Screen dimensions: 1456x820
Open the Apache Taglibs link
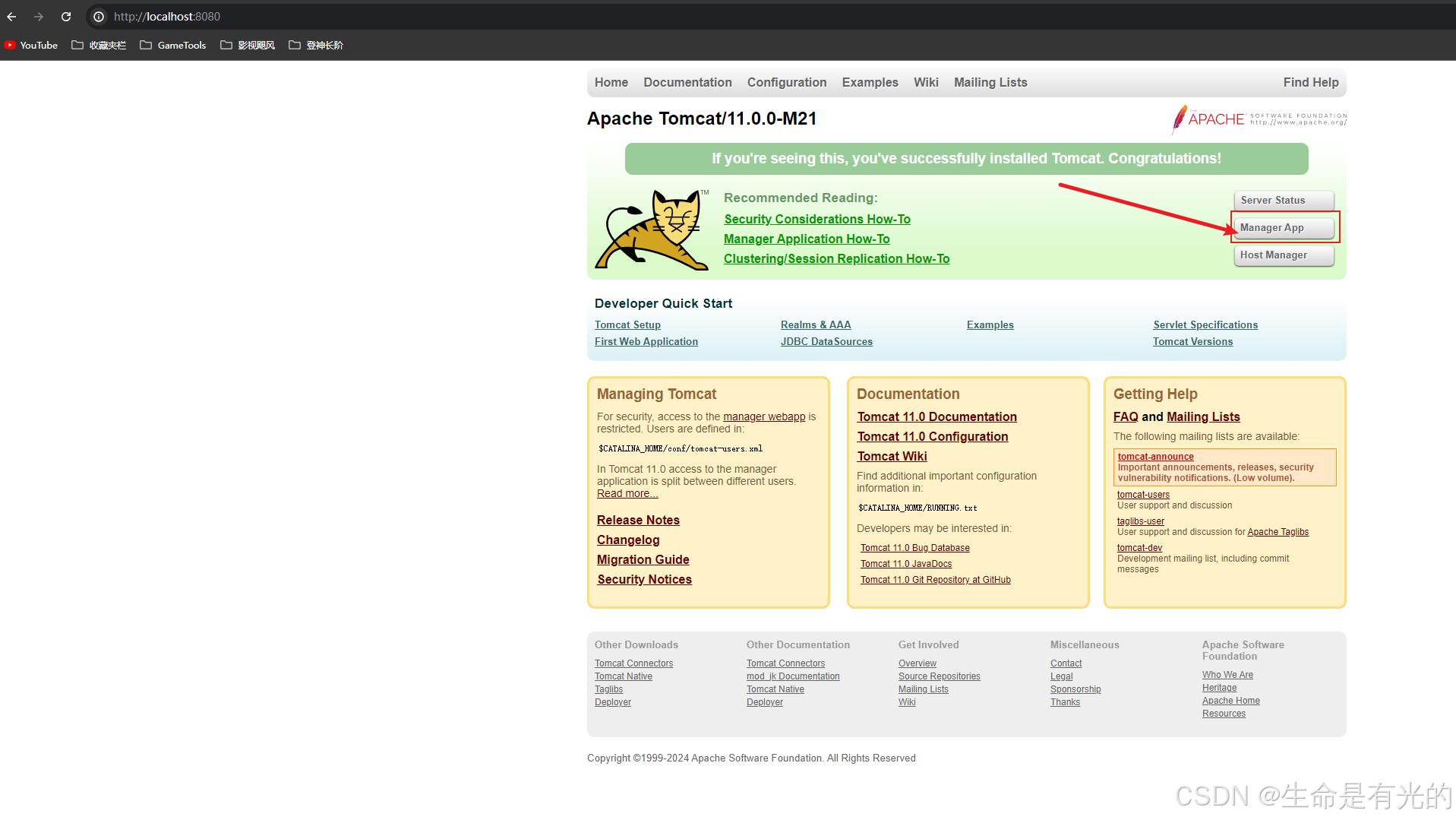pos(1278,532)
